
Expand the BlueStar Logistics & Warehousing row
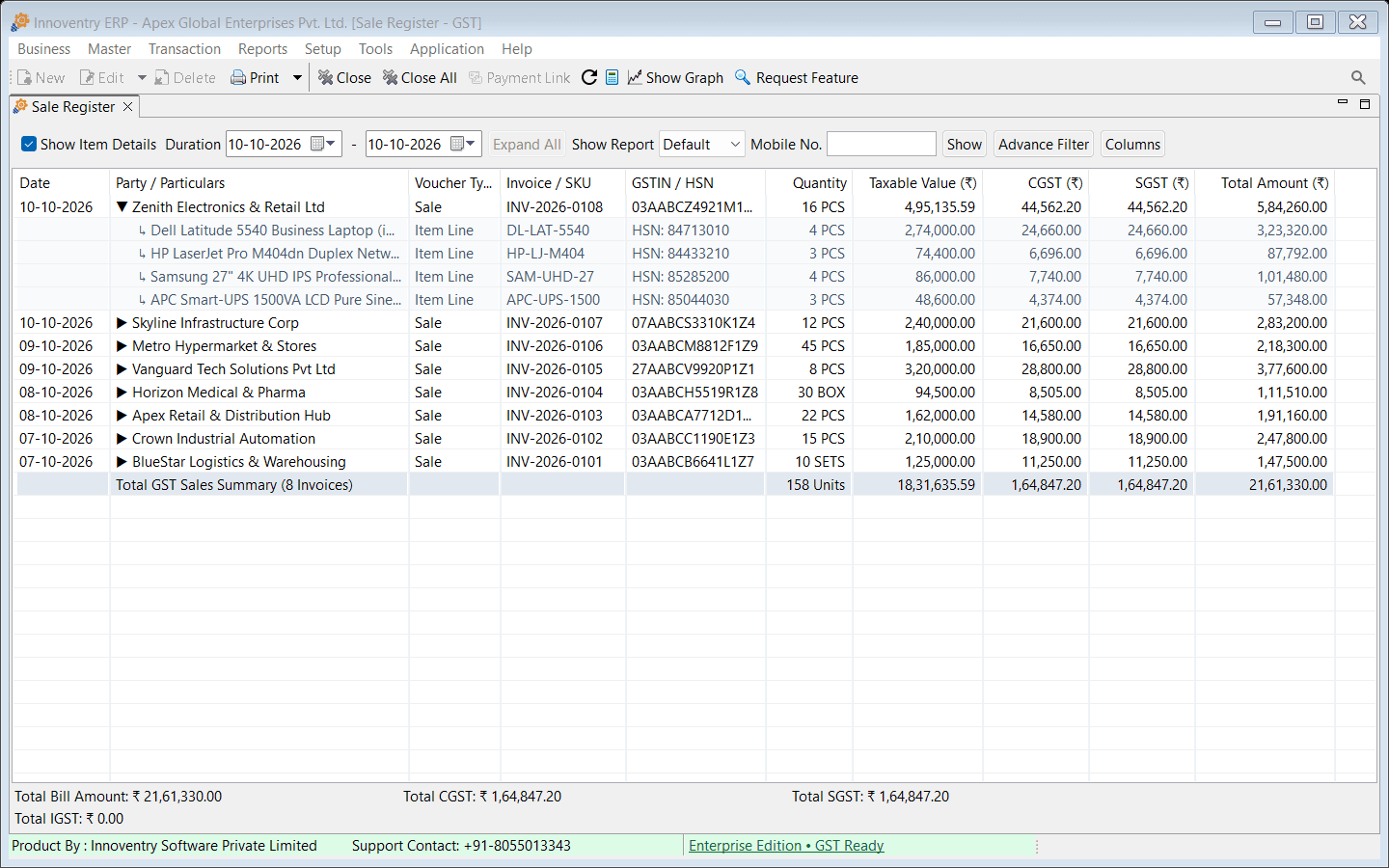click(x=123, y=462)
